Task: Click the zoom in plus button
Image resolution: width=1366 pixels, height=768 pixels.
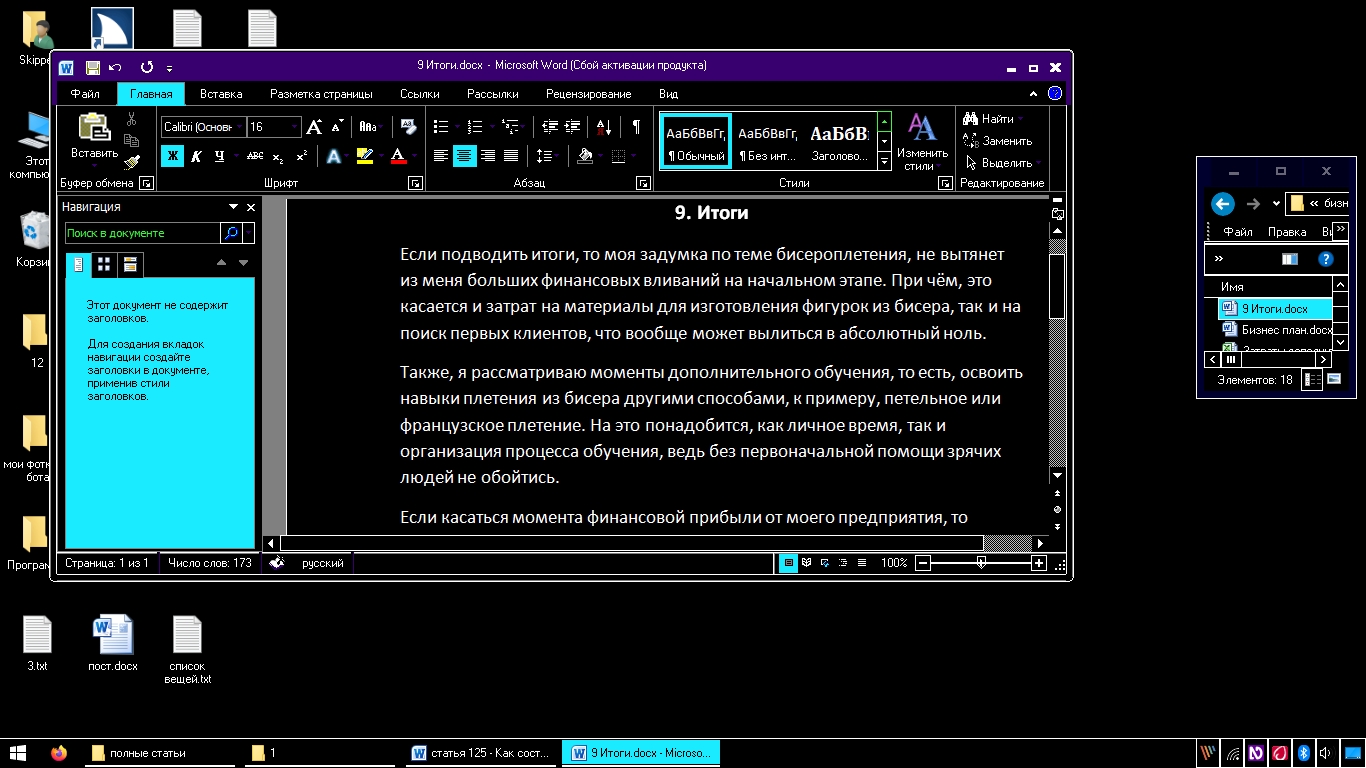Action: click(x=1039, y=563)
